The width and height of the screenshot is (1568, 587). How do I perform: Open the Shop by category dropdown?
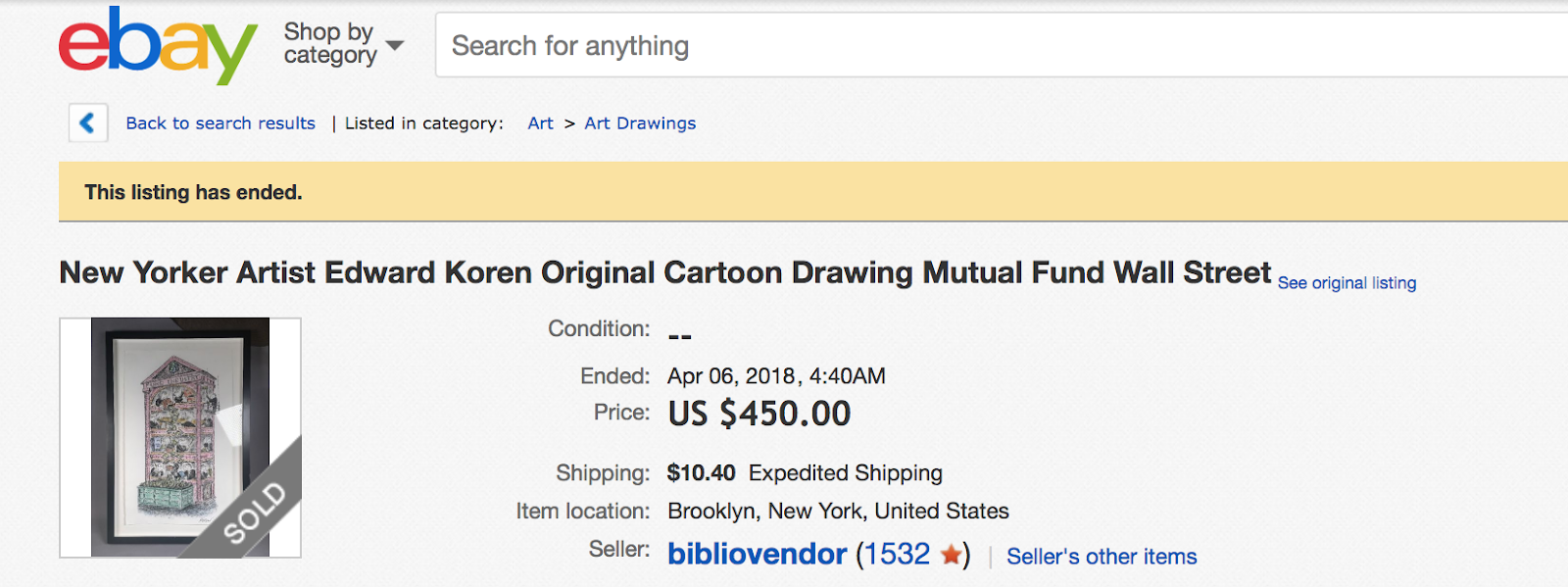(343, 44)
